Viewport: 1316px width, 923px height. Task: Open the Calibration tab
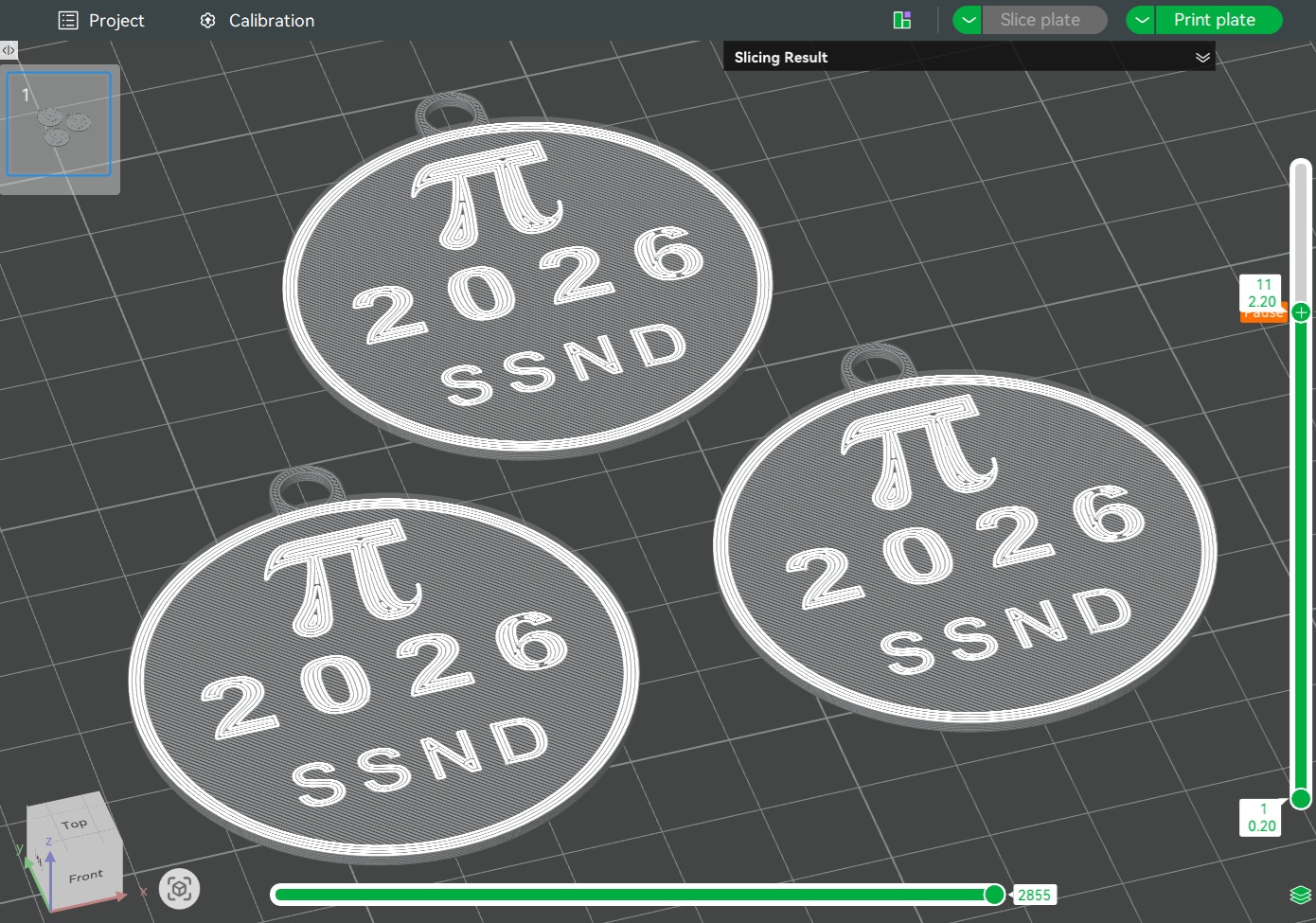[x=271, y=21]
